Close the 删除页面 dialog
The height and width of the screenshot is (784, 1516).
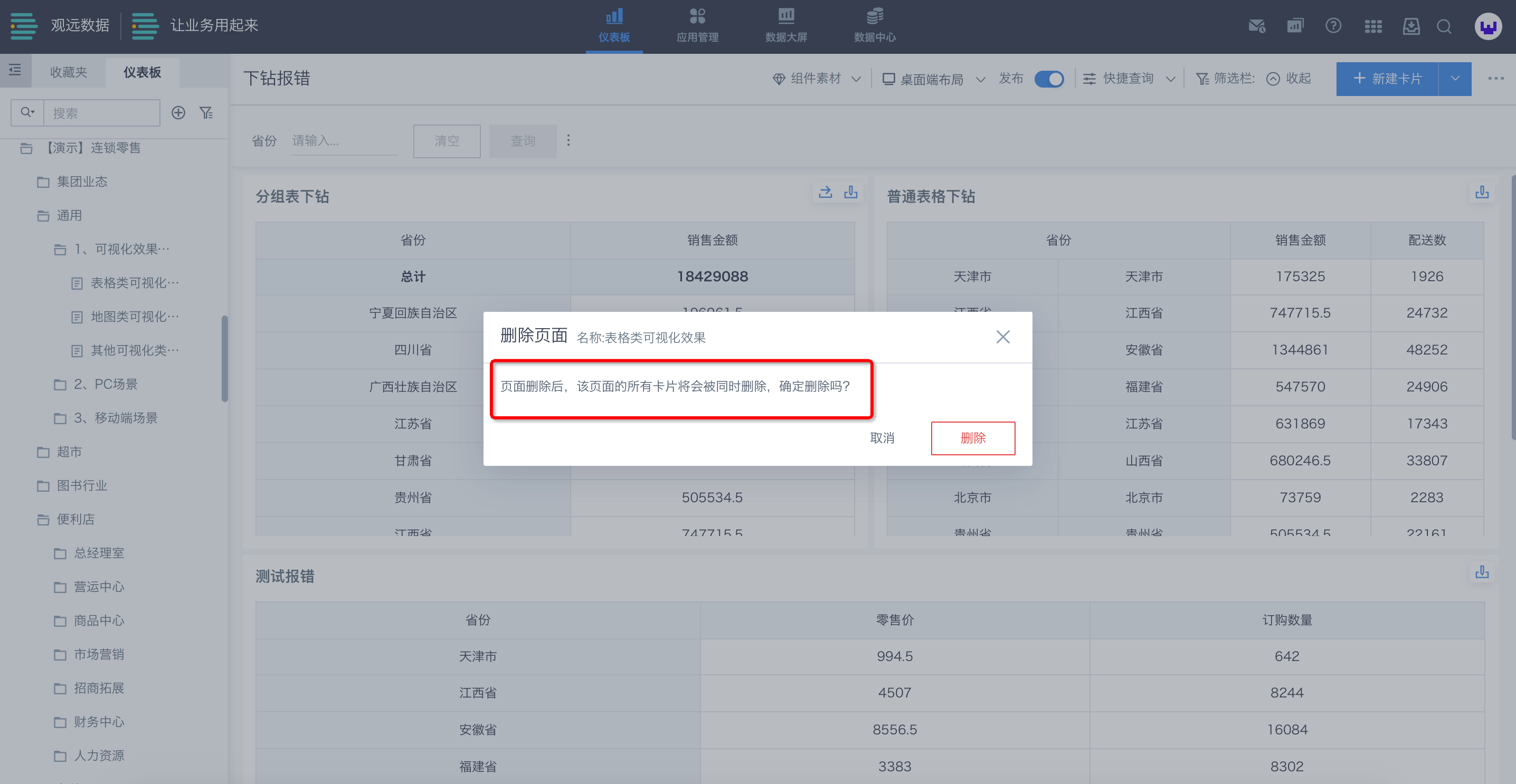[1003, 337]
